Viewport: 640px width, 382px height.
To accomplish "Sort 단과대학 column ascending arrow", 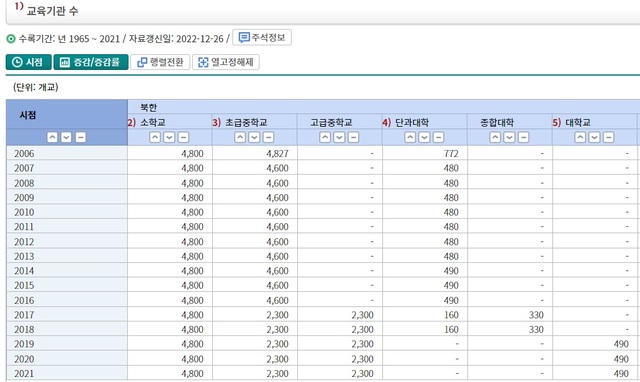I will coord(410,138).
